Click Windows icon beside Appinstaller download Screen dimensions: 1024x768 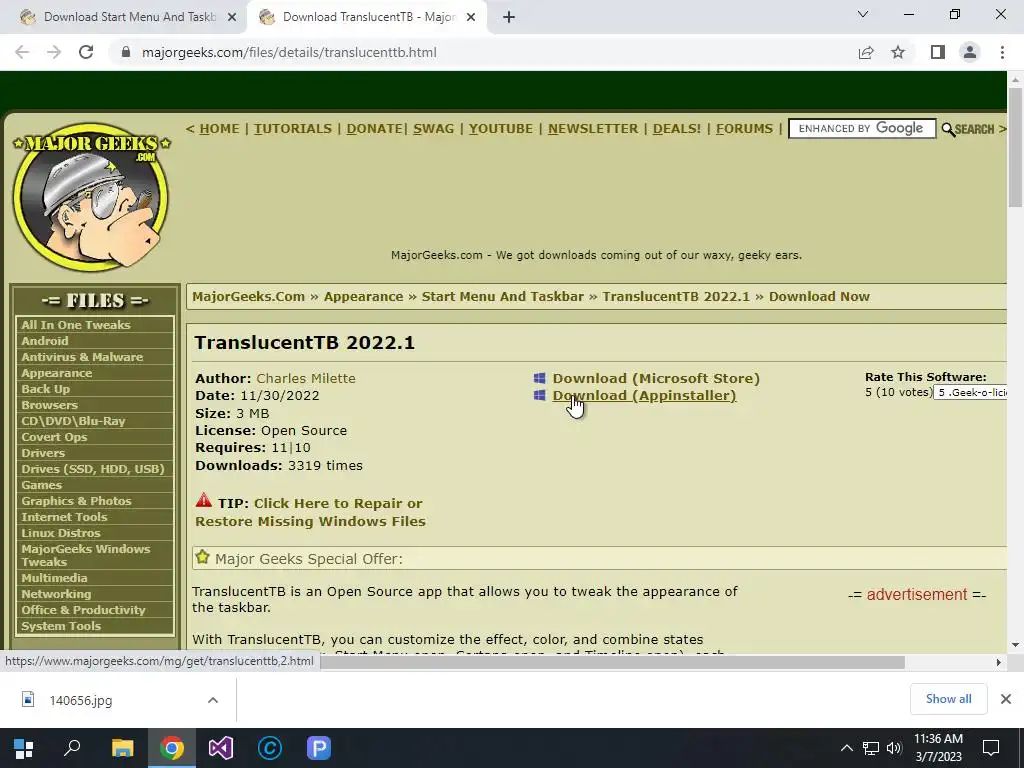pos(539,395)
